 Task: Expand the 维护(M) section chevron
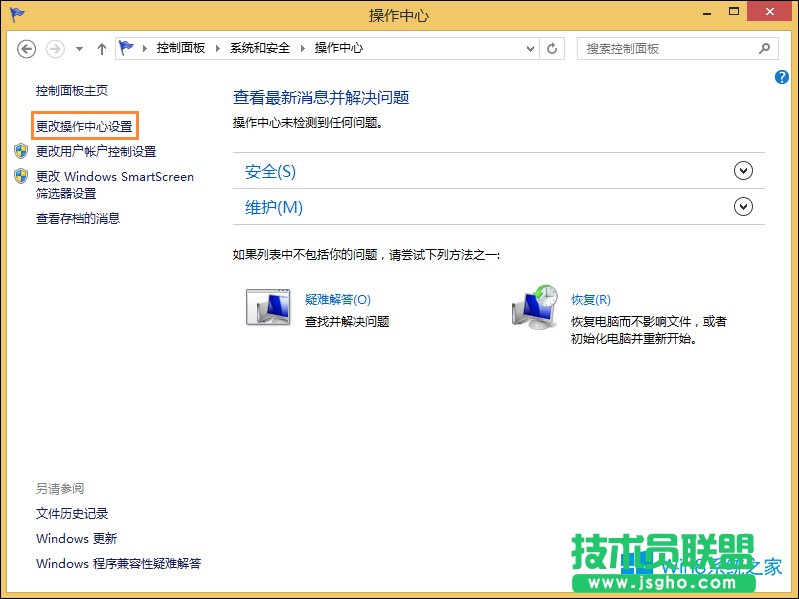click(743, 207)
